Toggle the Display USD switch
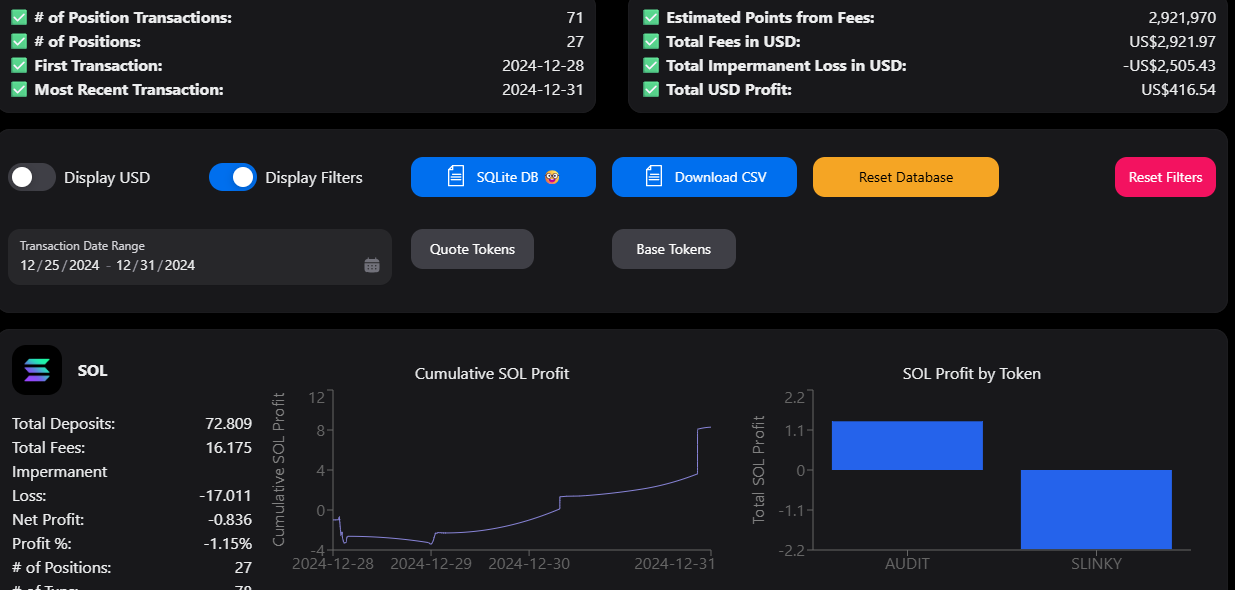 [32, 177]
